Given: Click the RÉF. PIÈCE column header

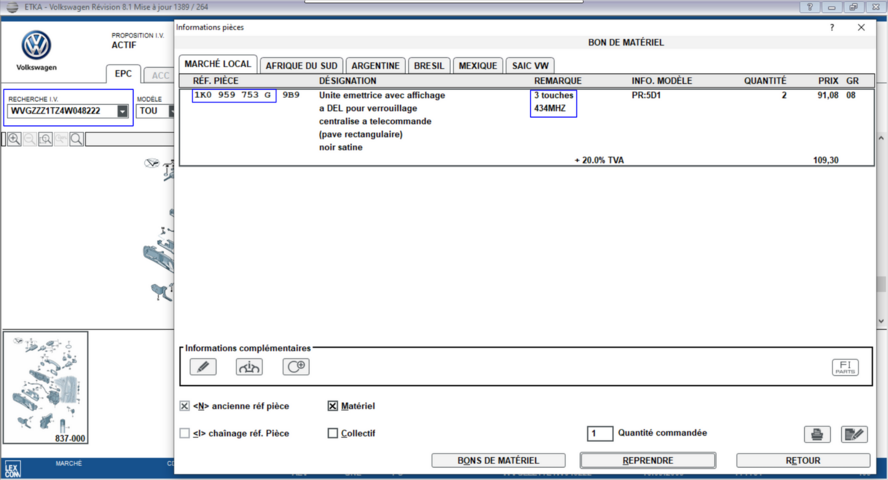Looking at the screenshot, I should tap(216, 81).
